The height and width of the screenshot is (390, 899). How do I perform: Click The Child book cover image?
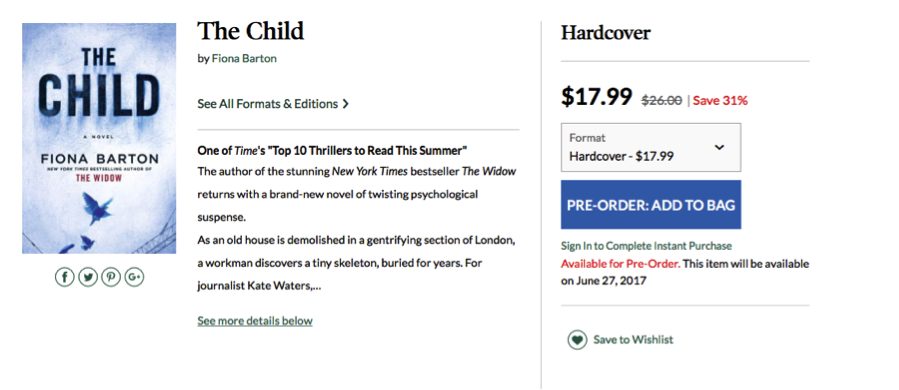point(99,138)
